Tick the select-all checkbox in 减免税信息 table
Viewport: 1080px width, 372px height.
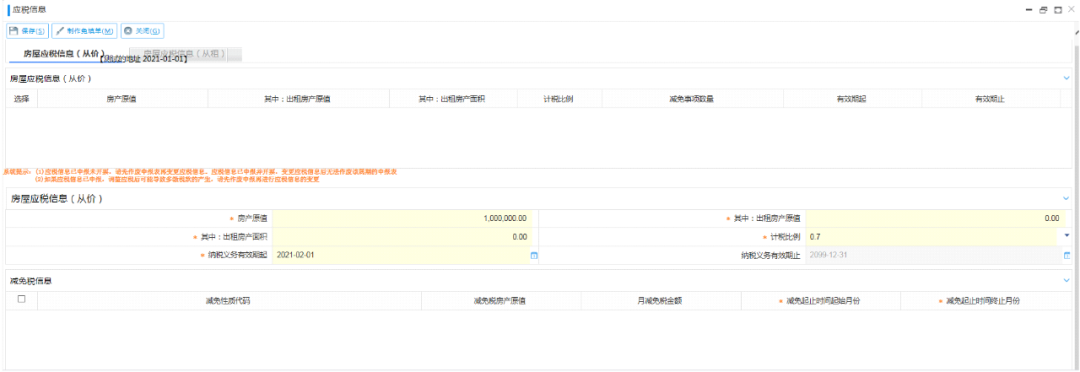click(21, 299)
